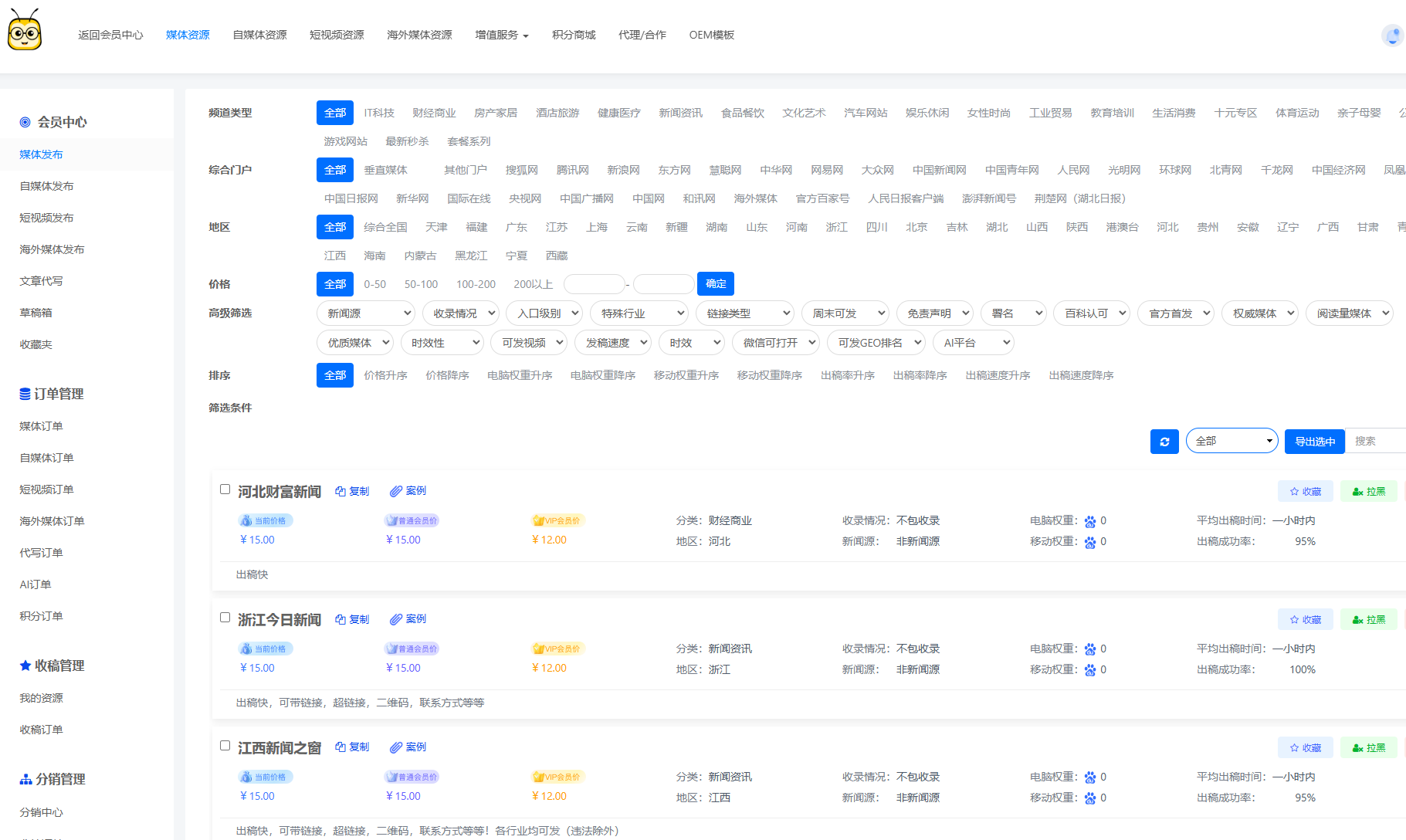Open 案例 for 江西新闻之窗
1406x840 pixels.
pyautogui.click(x=408, y=747)
